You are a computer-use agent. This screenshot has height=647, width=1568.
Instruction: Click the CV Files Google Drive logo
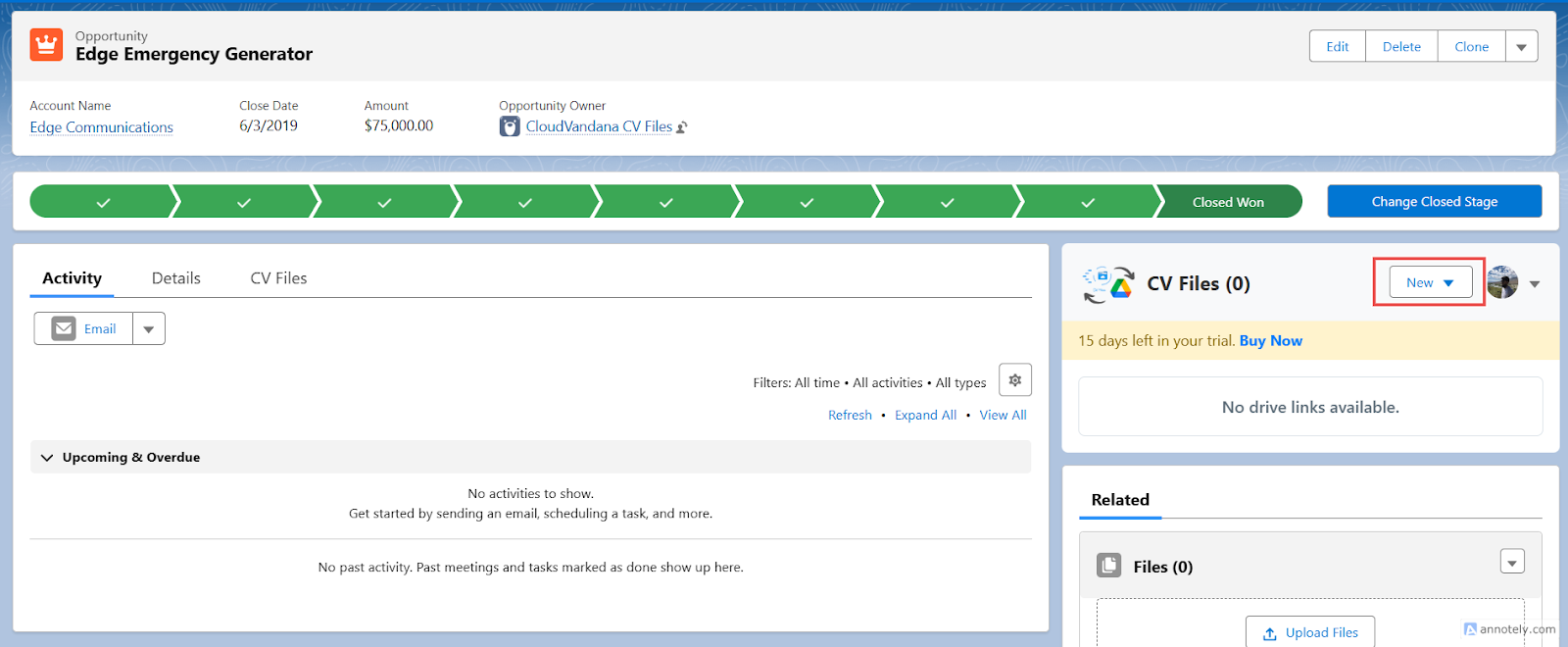[1108, 284]
